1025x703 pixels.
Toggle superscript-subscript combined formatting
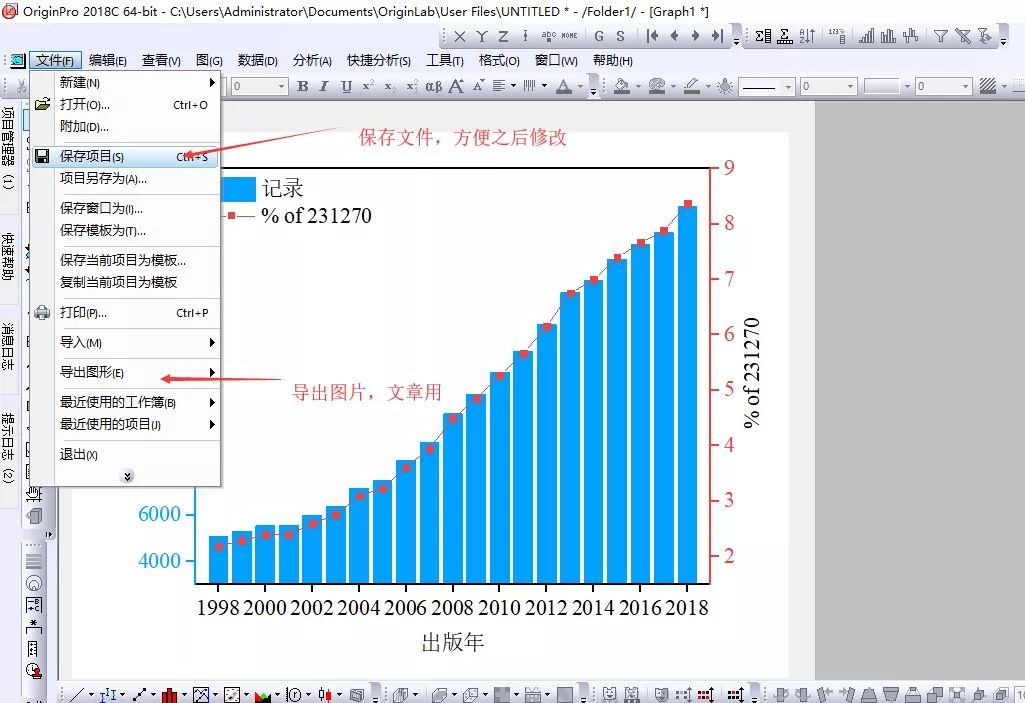(412, 86)
